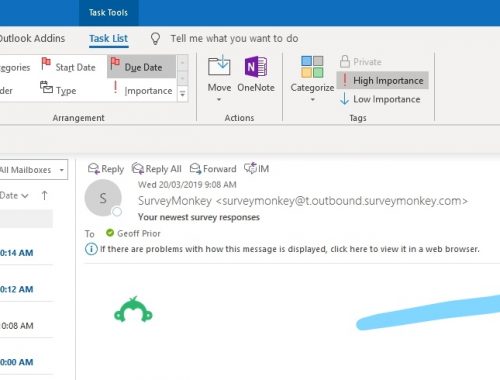This screenshot has width=500, height=380.
Task: Open the Move dropdown arrow
Action: tap(219, 100)
